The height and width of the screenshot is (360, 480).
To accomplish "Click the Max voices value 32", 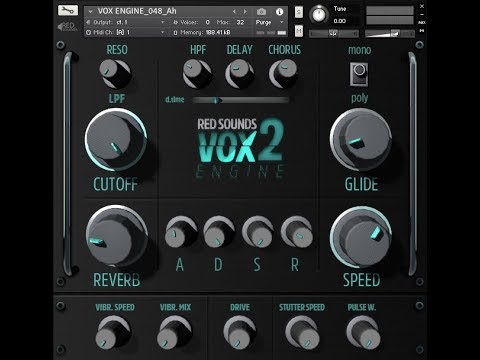I will click(240, 22).
